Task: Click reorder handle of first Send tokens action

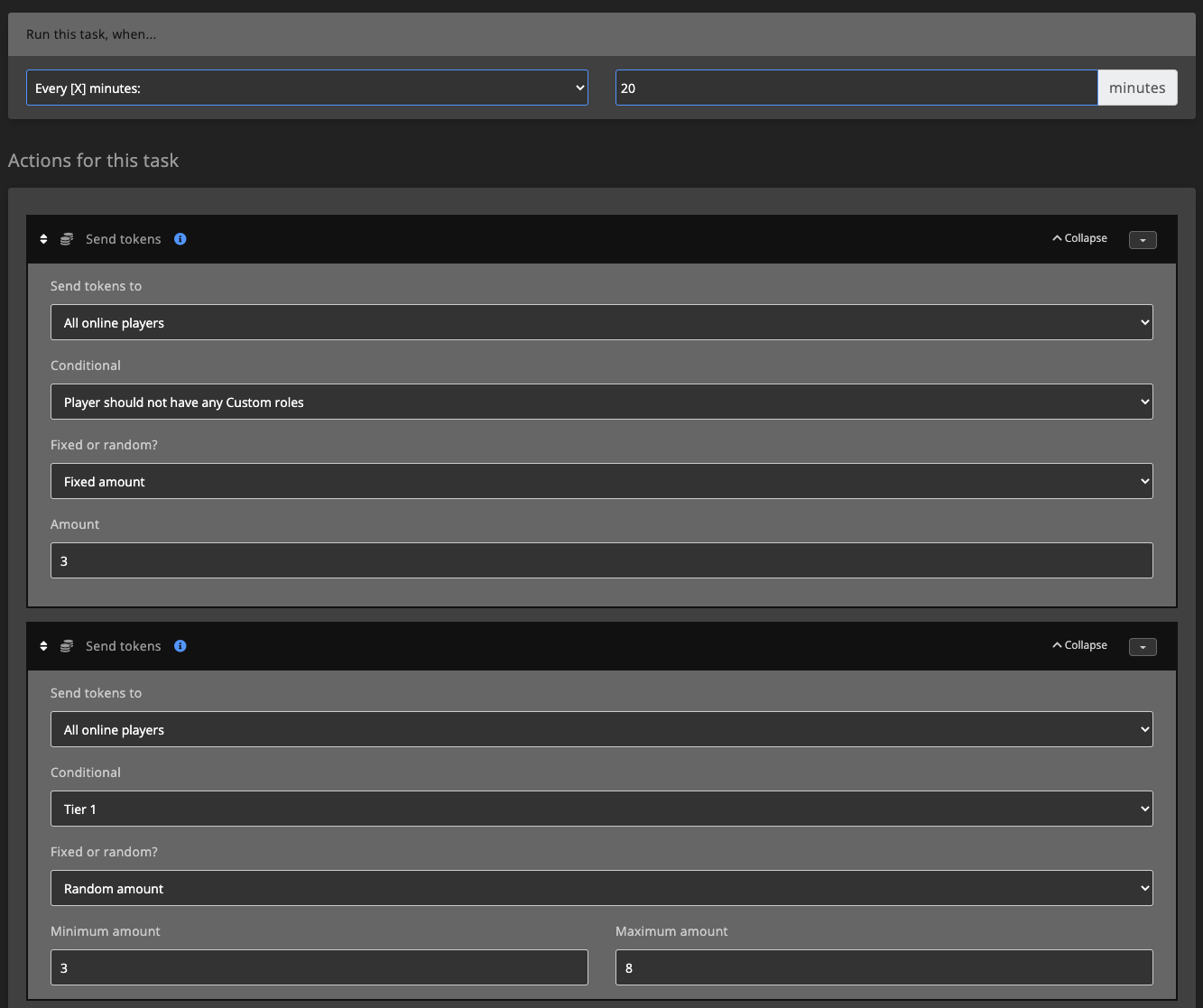Action: click(x=43, y=239)
